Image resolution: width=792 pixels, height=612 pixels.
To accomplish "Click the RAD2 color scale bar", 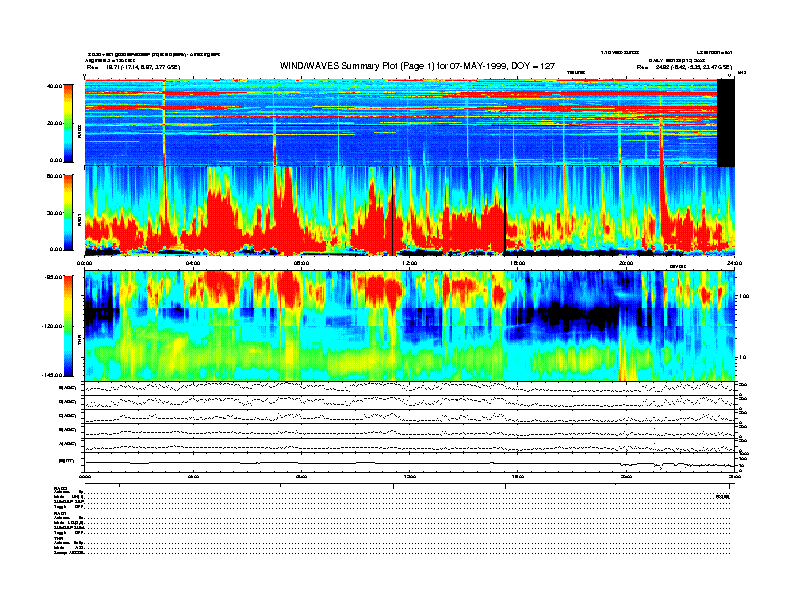I will tap(68, 123).
